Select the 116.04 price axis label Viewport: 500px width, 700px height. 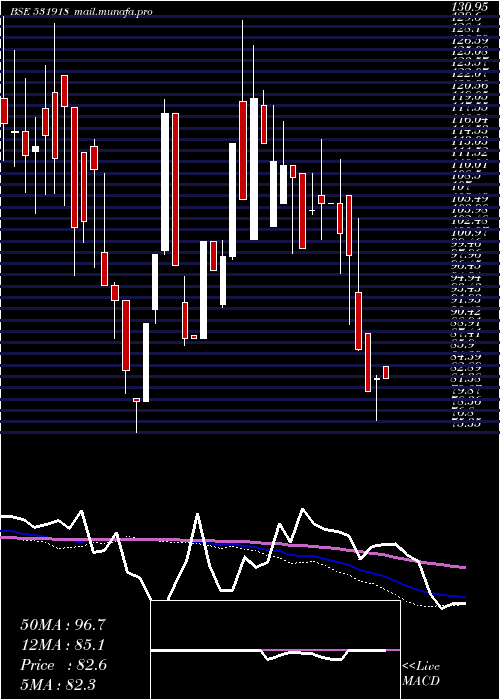tap(471, 121)
